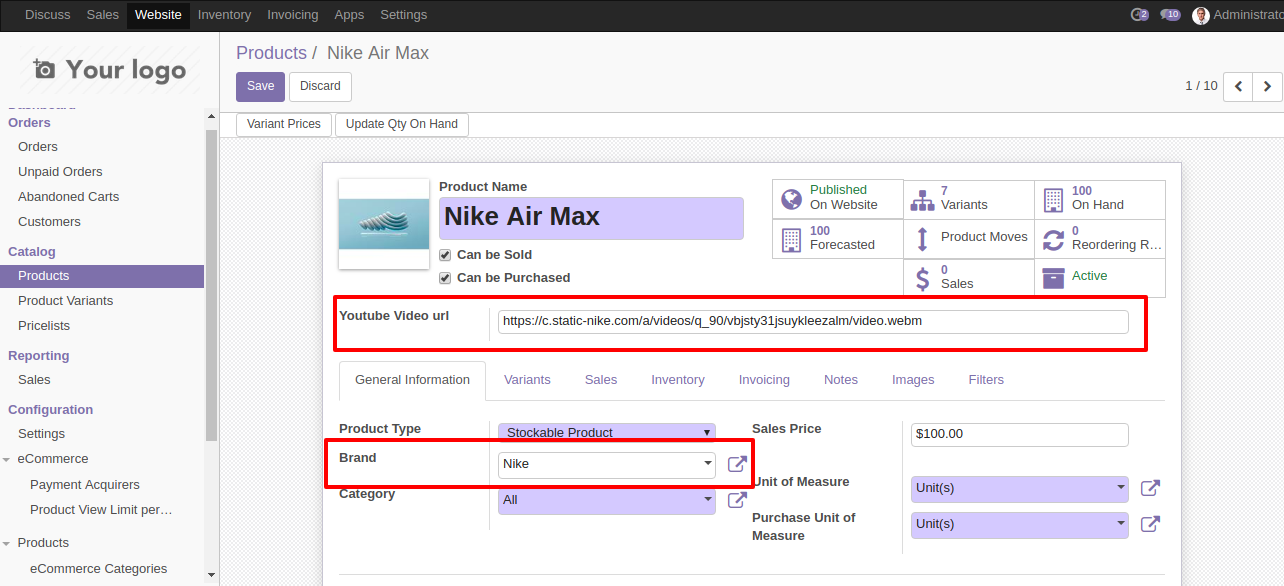Click the Published On Website globe icon

pos(791,198)
